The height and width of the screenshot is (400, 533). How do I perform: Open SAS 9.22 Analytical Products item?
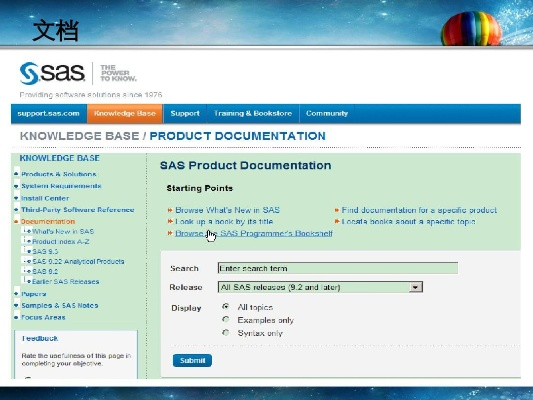point(78,261)
